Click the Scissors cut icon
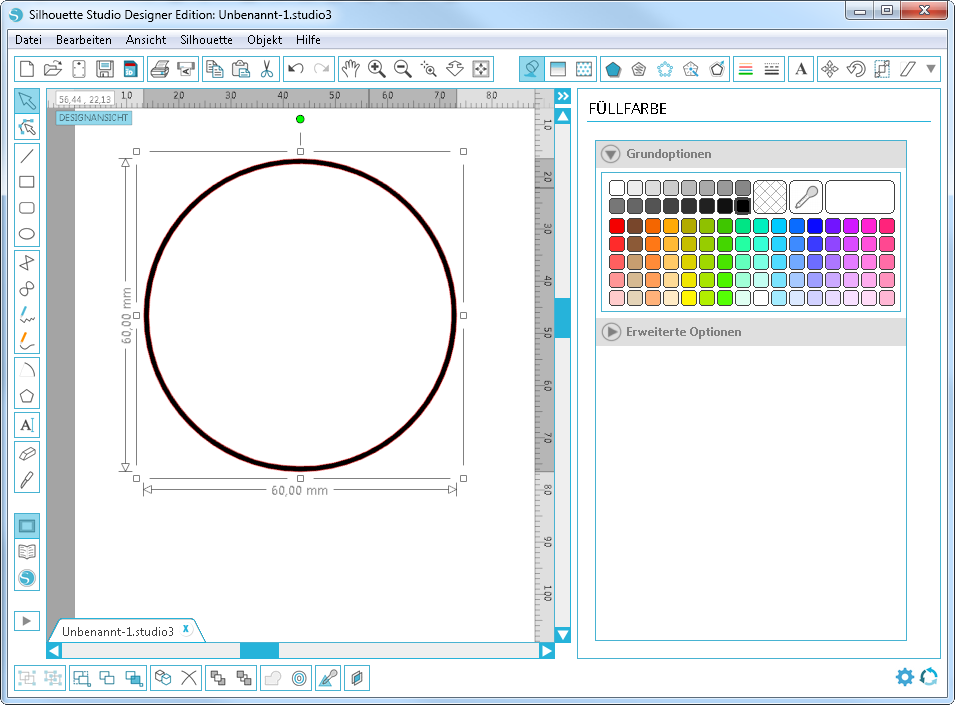 point(266,69)
